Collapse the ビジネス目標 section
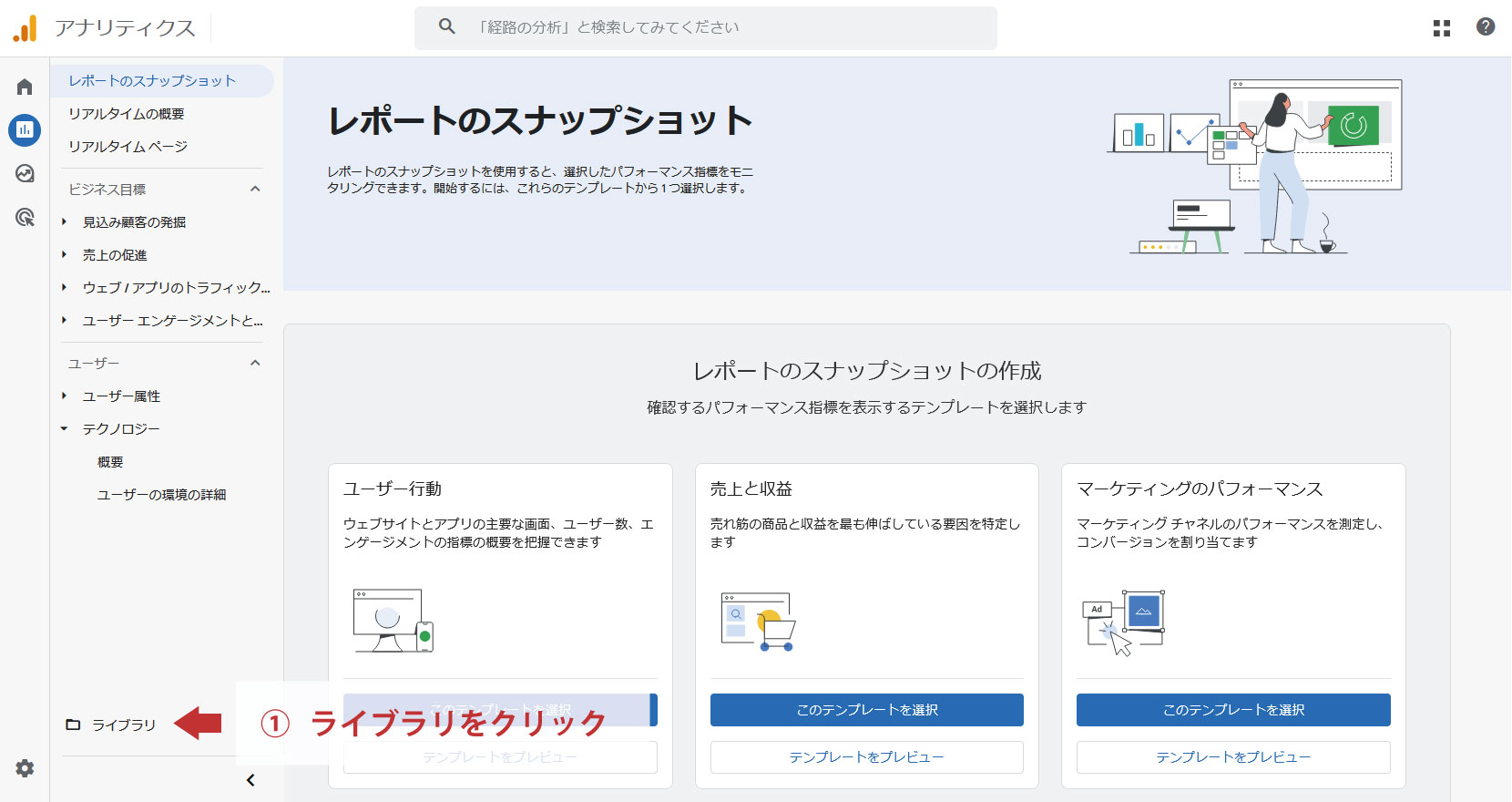The height and width of the screenshot is (802, 1512). click(255, 189)
